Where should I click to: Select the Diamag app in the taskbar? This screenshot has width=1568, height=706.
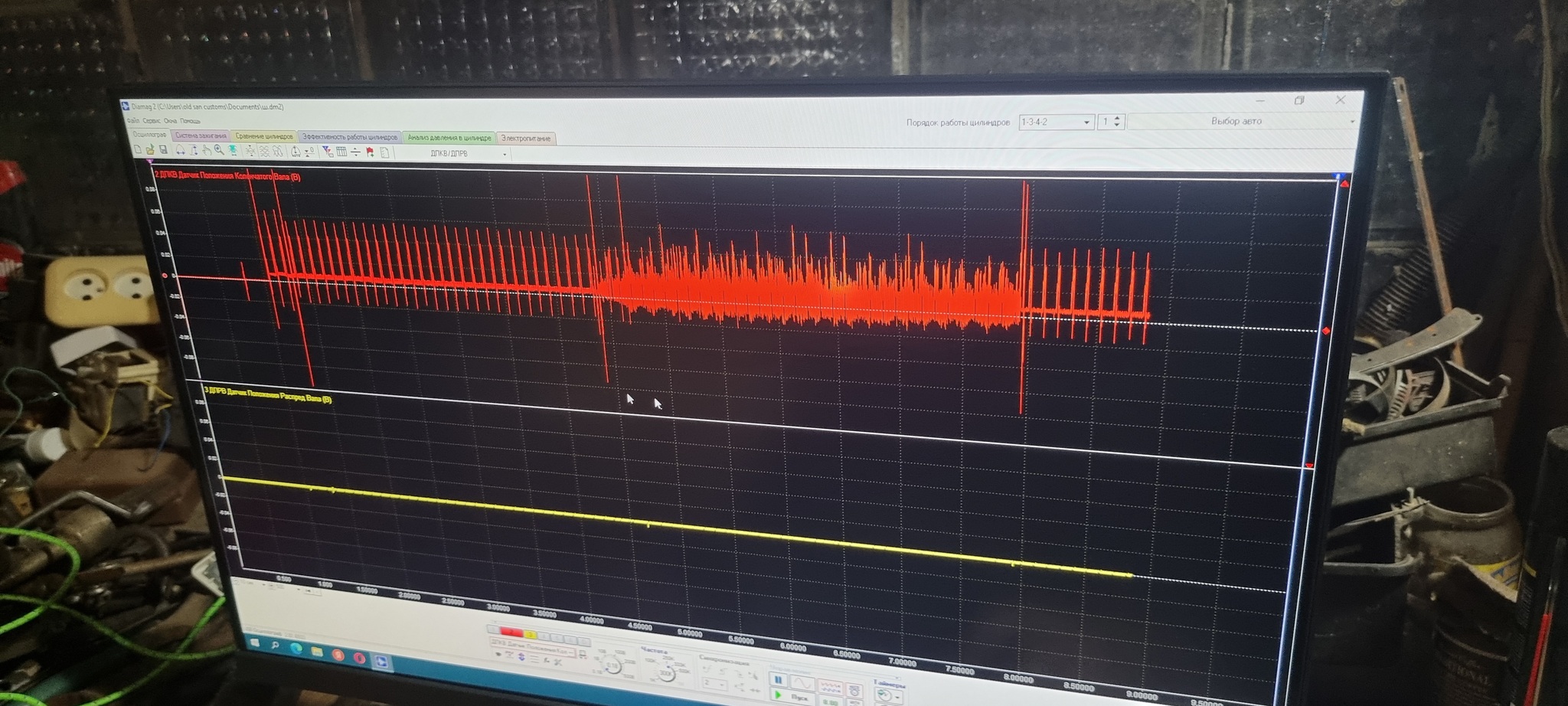pyautogui.click(x=381, y=662)
